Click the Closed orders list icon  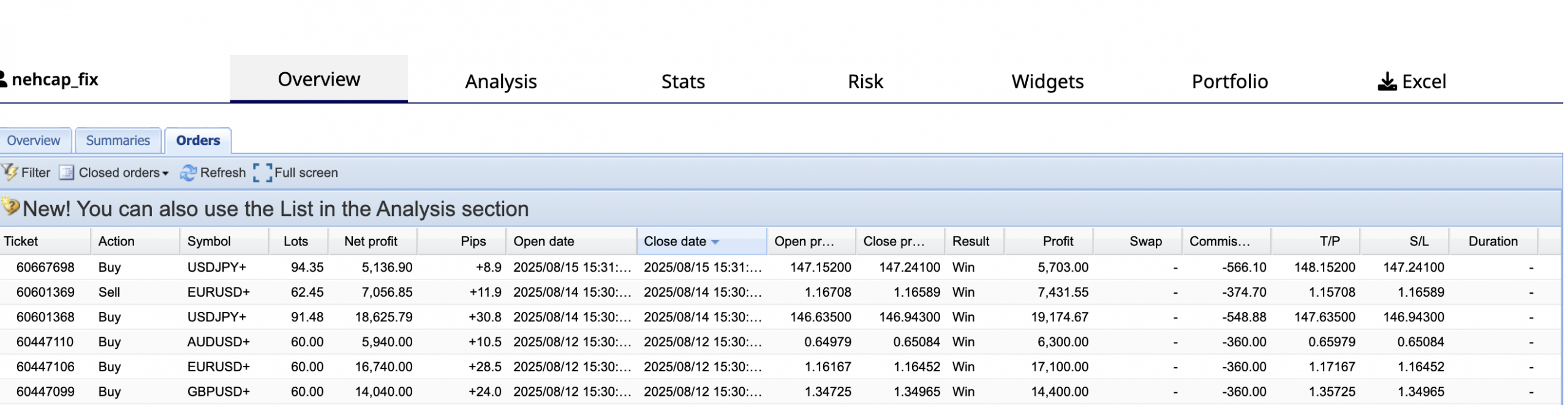(66, 173)
